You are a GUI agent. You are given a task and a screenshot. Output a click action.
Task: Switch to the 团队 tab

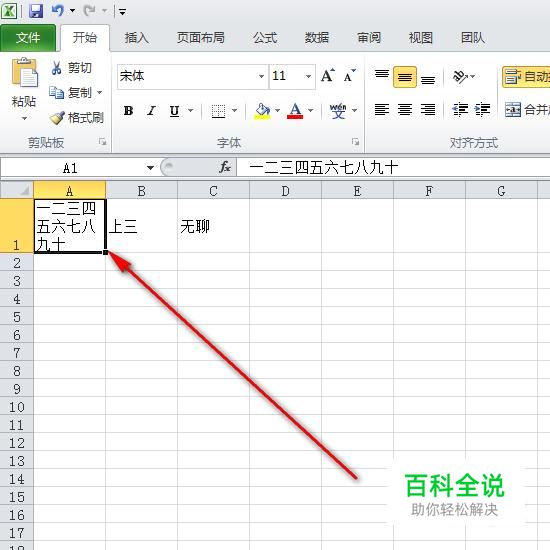pos(472,38)
